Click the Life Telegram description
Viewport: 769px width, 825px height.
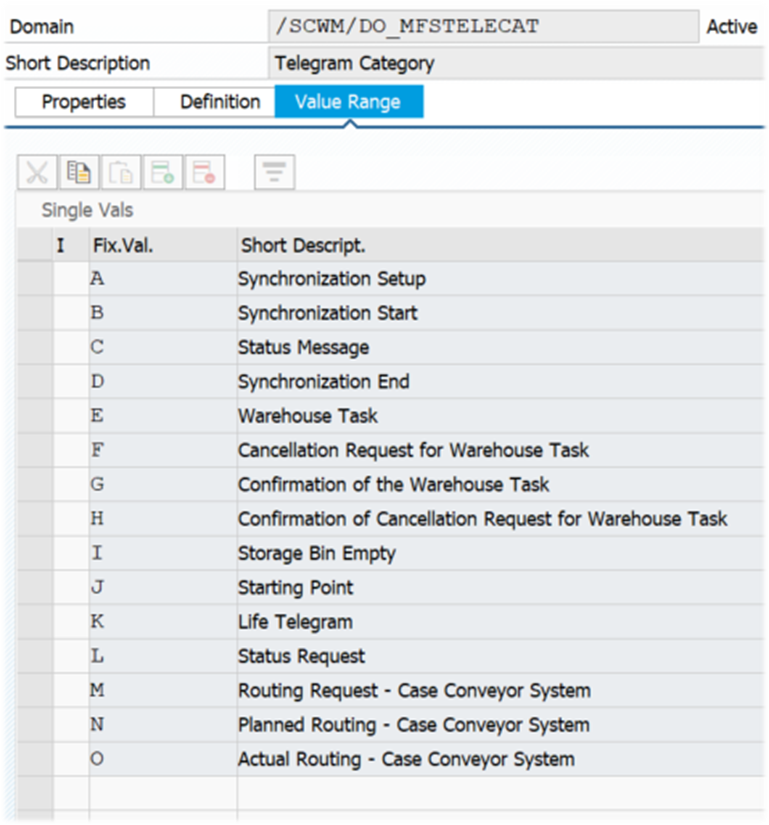pos(295,622)
